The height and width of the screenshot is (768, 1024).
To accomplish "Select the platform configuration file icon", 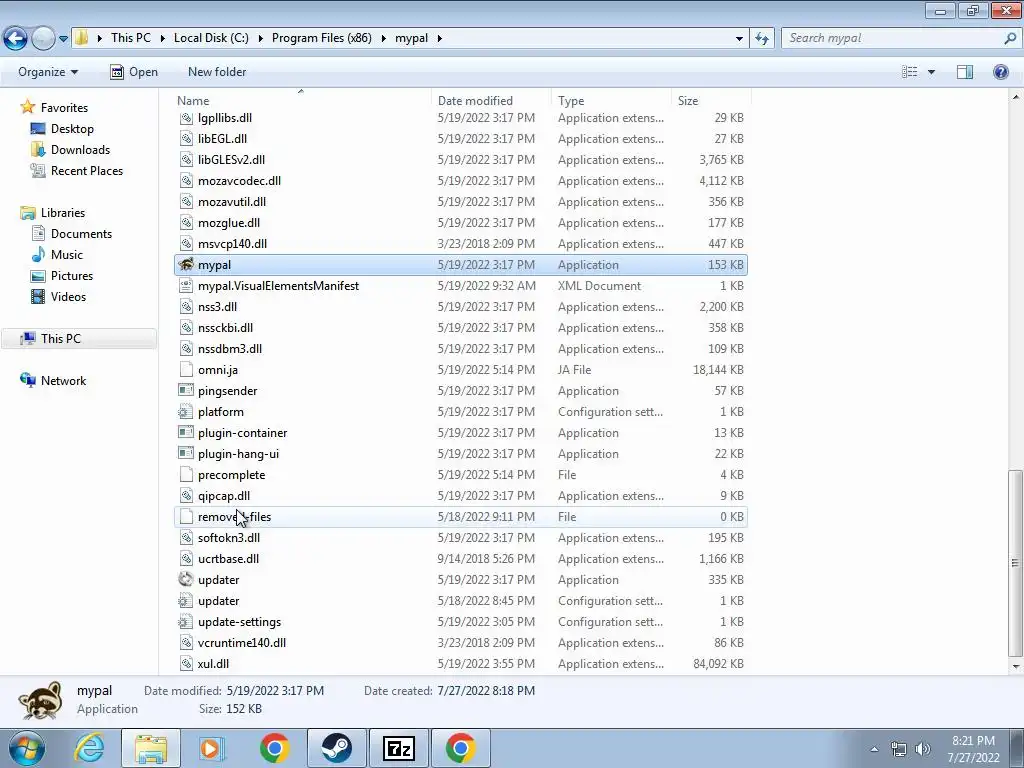I will 186,411.
